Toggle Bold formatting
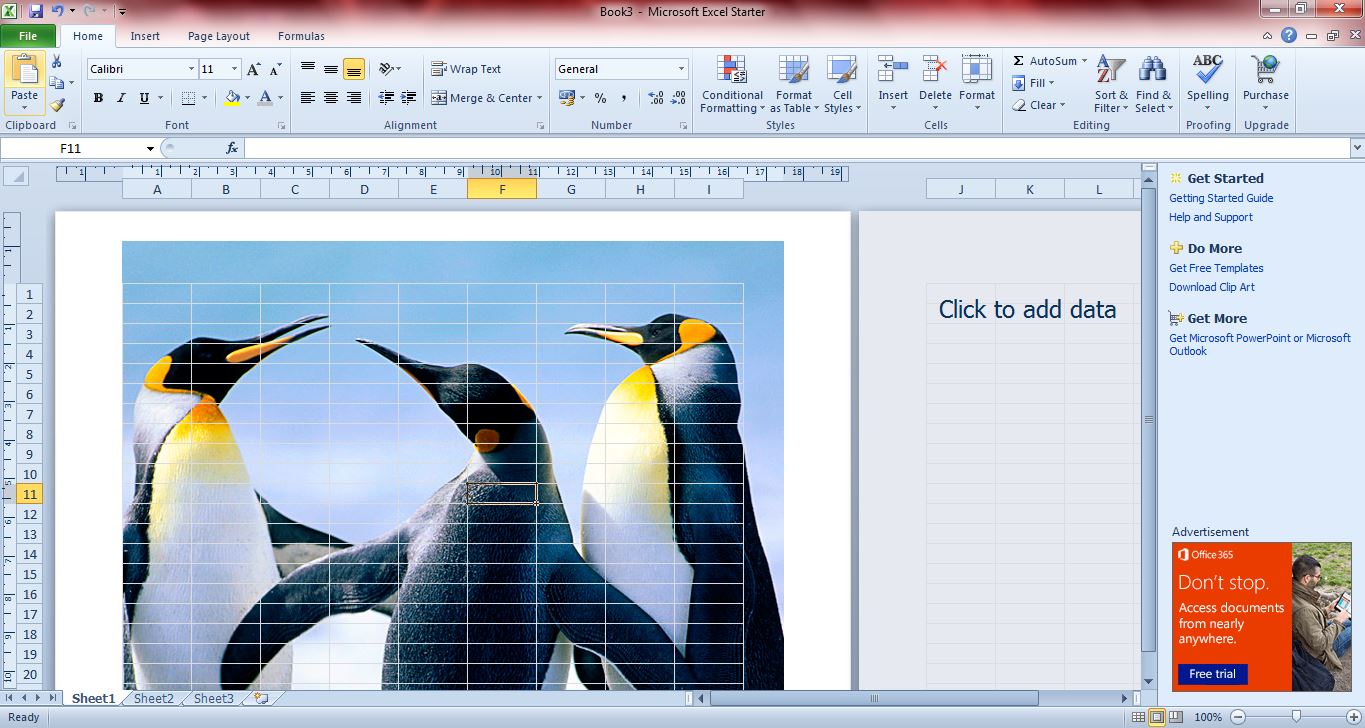 tap(98, 98)
